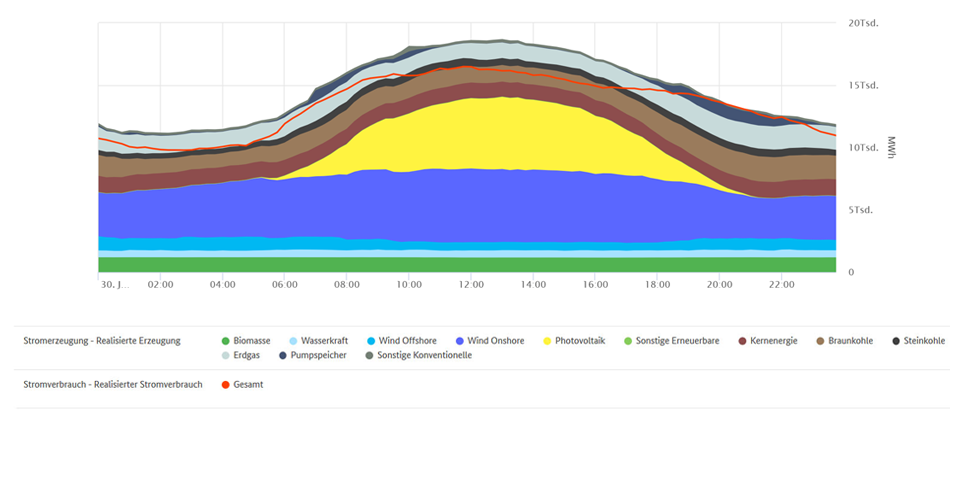Click the 12:00 label on time axis

tap(471, 285)
